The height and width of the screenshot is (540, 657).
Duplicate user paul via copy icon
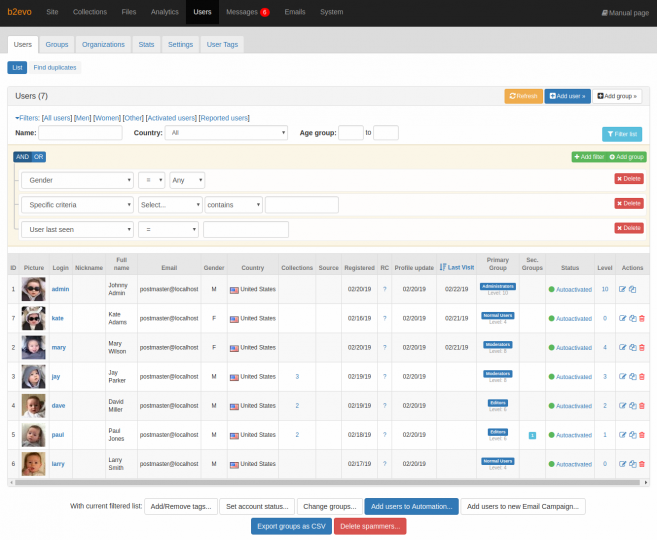tap(632, 435)
